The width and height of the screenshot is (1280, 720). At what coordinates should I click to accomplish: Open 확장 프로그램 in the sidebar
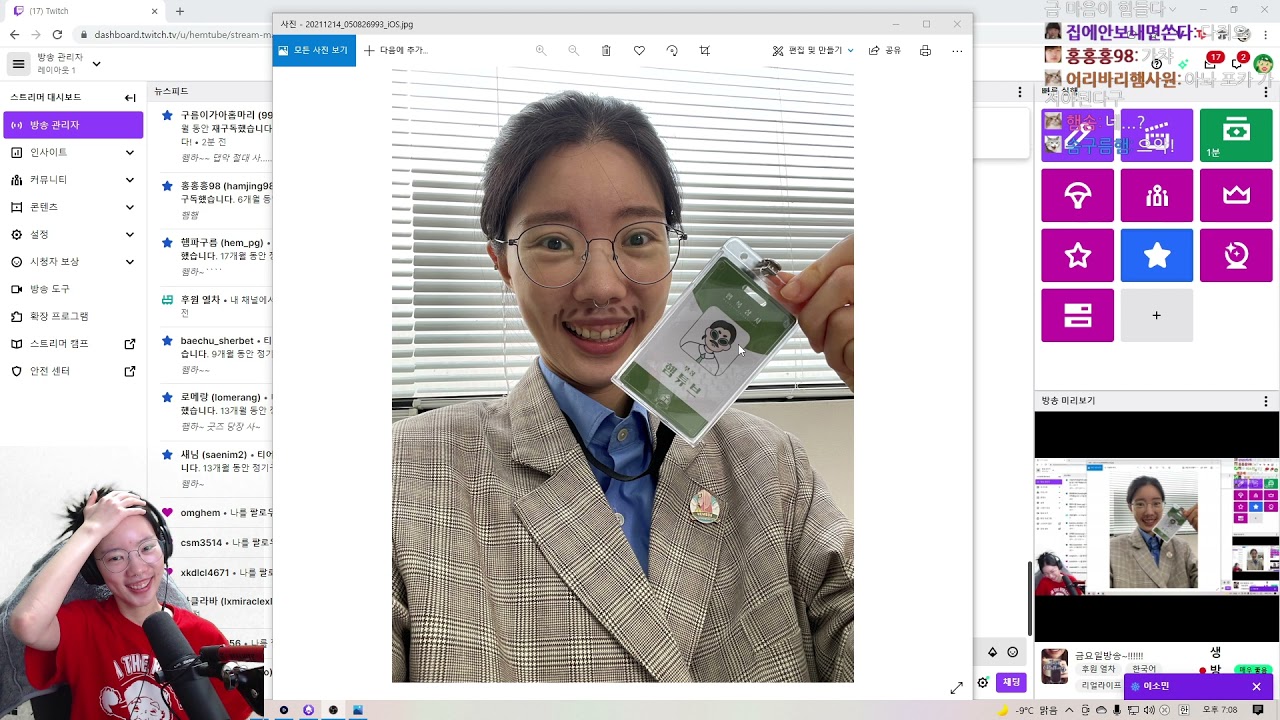tap(73, 316)
